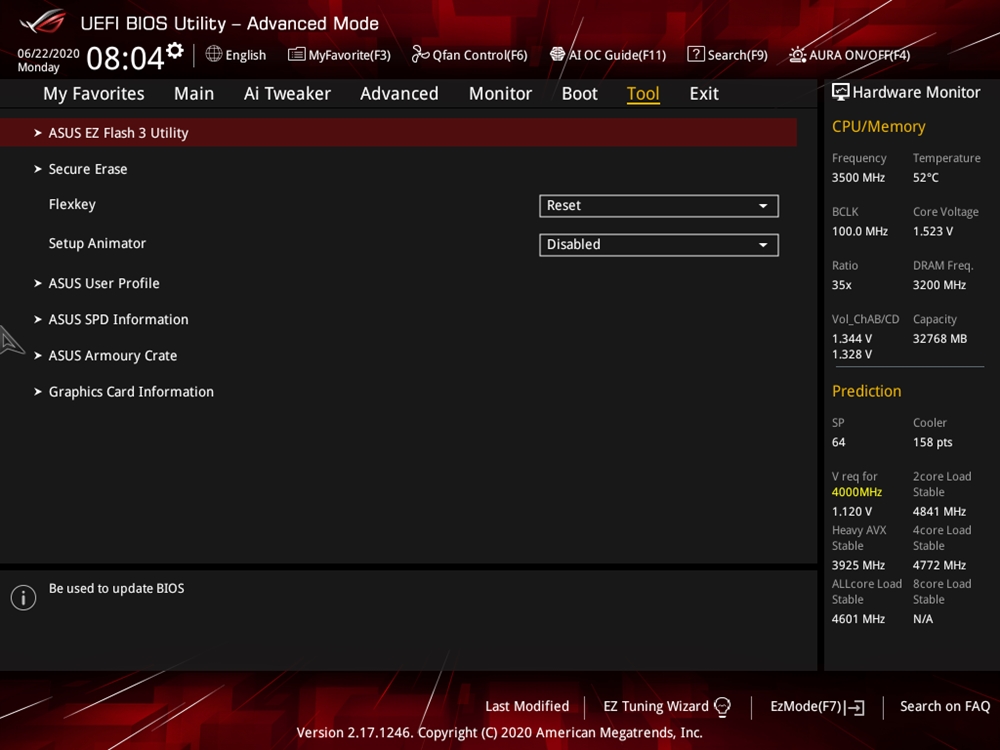The height and width of the screenshot is (750, 1000).
Task: Click the 3500 MHz frequency value
Action: (x=858, y=177)
